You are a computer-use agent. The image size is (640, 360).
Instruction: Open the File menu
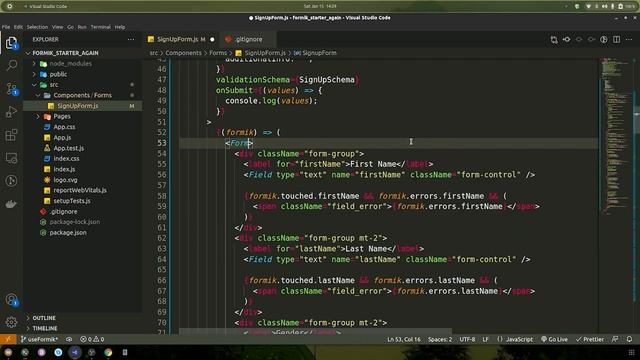click(x=6, y=27)
